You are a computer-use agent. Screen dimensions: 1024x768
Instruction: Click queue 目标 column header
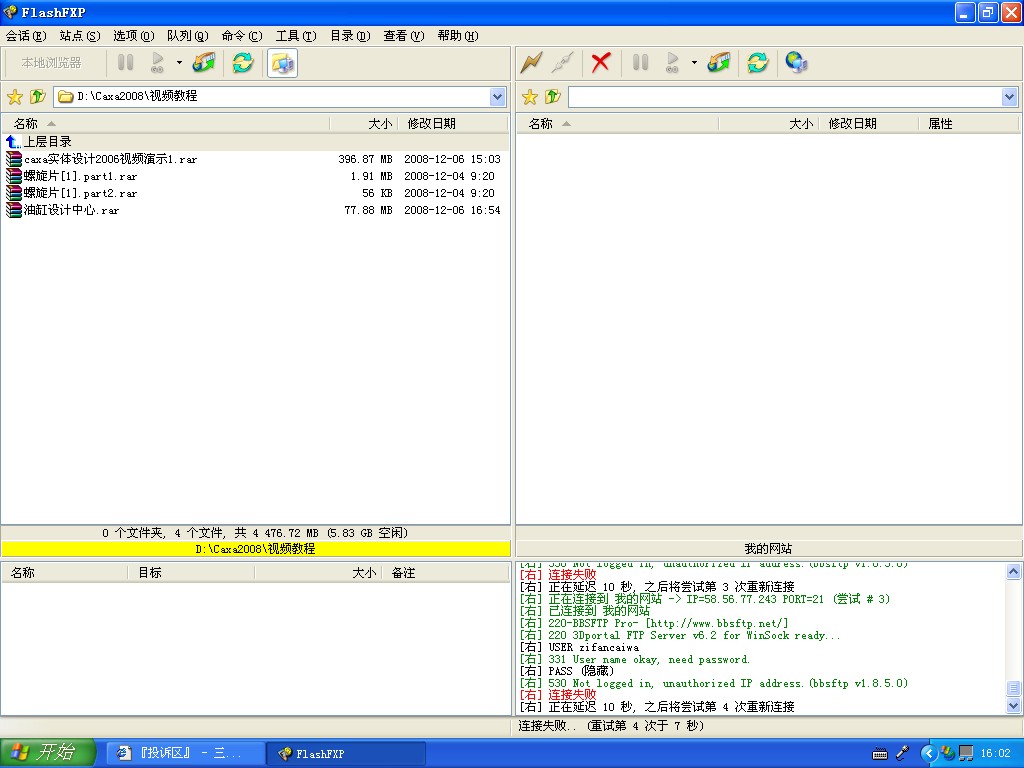(190, 573)
